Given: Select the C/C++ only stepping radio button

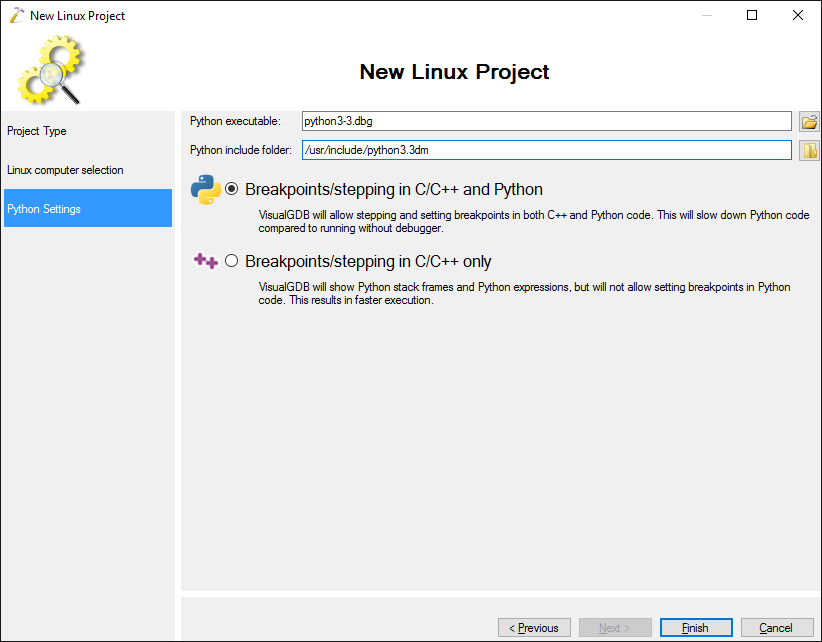Looking at the screenshot, I should tap(232, 261).
